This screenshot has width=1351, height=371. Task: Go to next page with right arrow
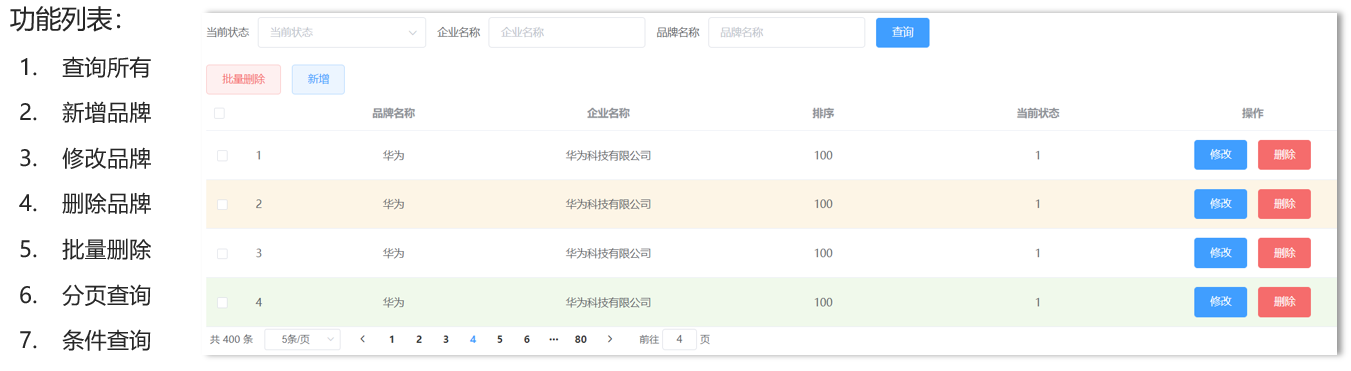[x=610, y=340]
